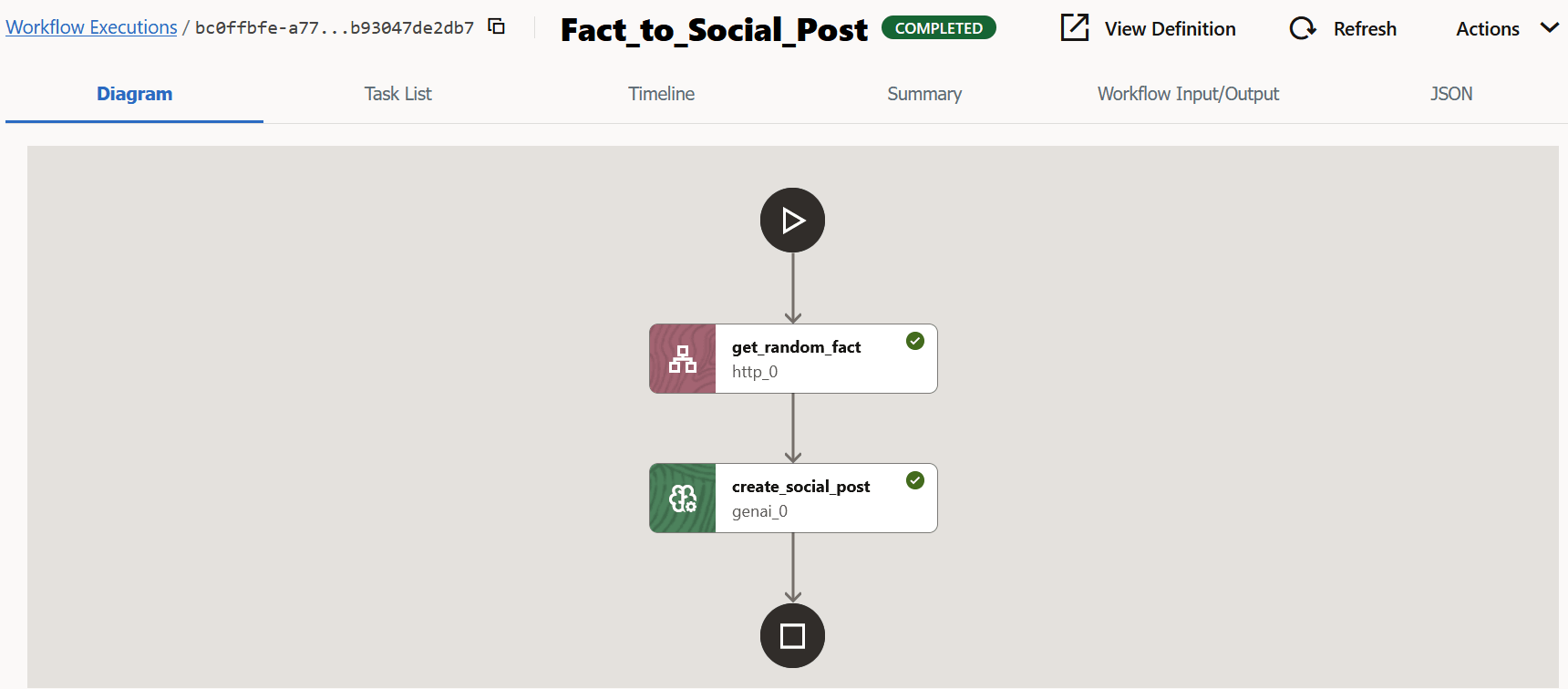Click the workflow end stop node
Screen dimensions: 1568x689
(792, 635)
